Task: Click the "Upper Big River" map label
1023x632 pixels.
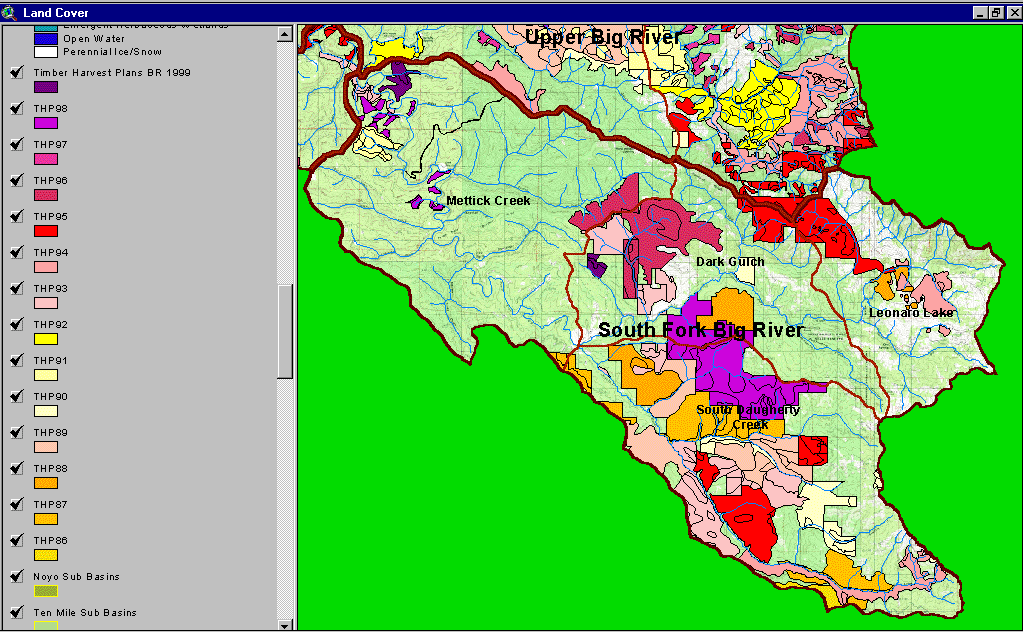Action: (603, 37)
